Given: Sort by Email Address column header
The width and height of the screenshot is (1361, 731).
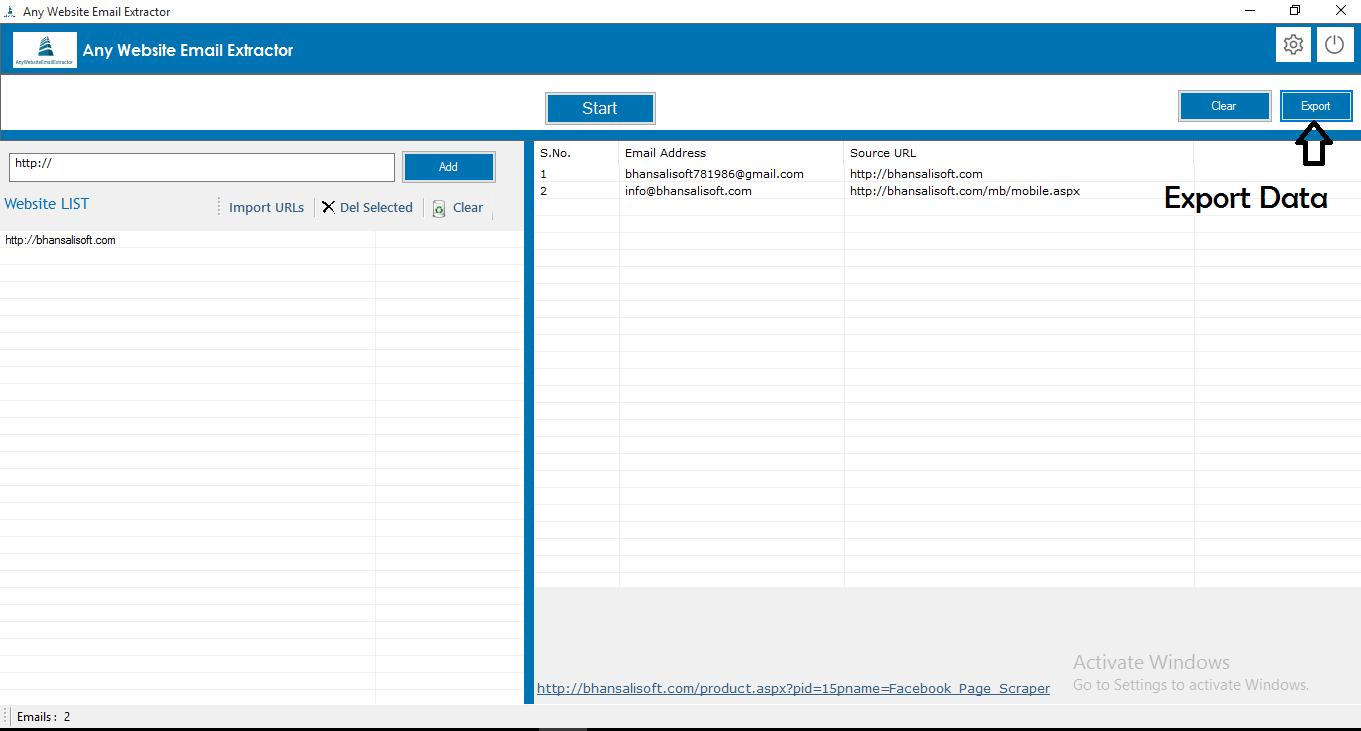Looking at the screenshot, I should 665,153.
